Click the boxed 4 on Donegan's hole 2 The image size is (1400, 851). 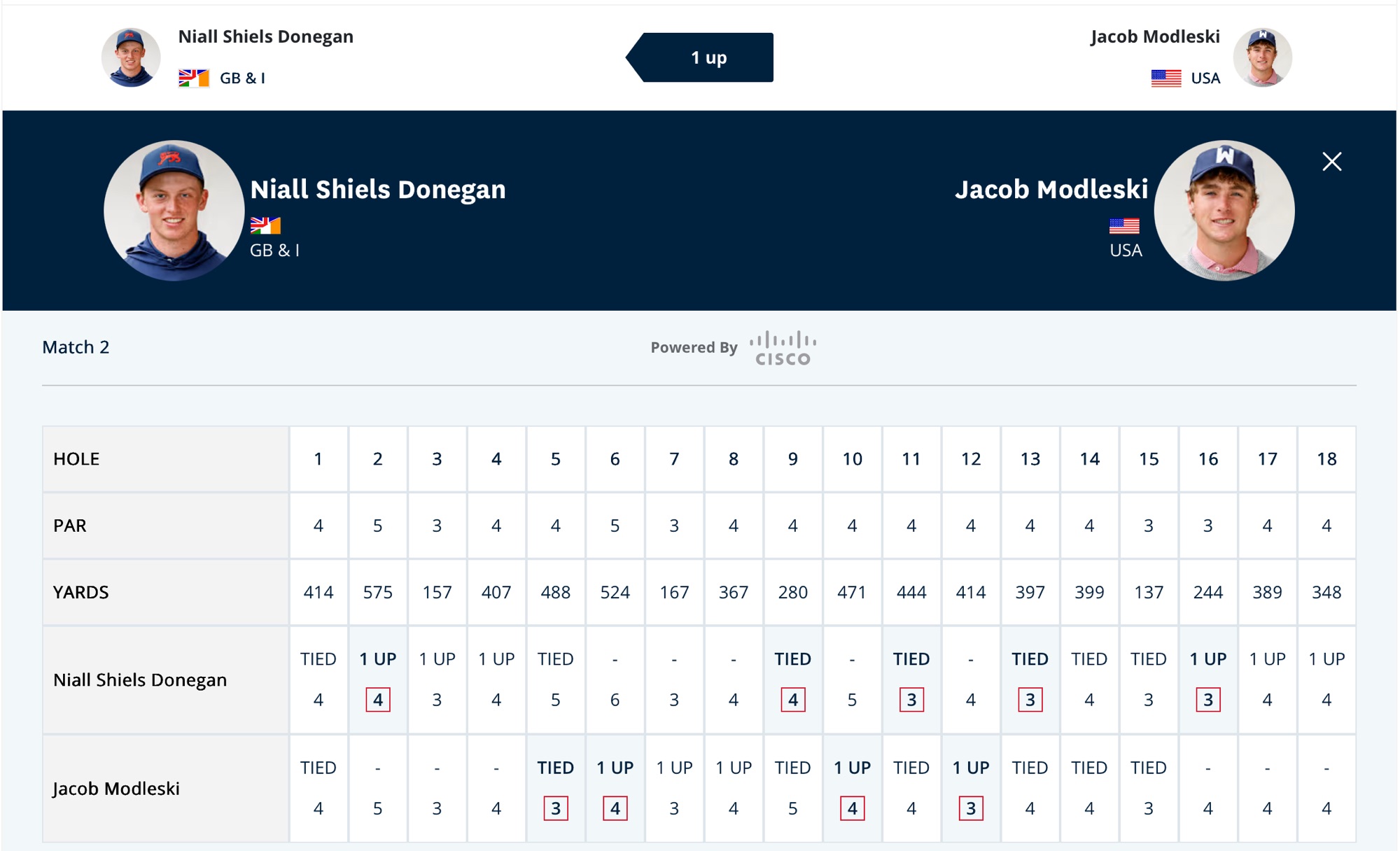[378, 699]
